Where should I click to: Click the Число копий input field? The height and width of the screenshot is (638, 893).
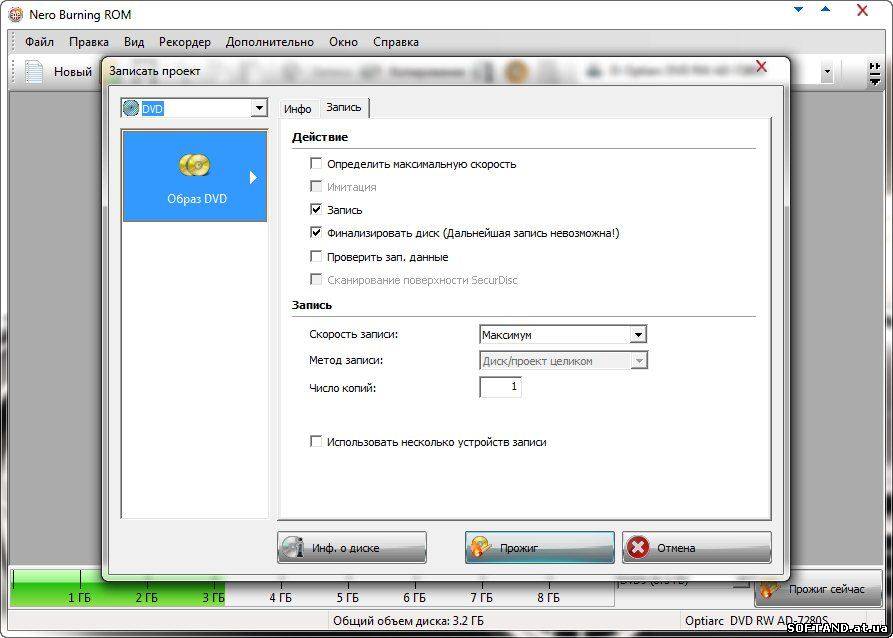tap(501, 387)
